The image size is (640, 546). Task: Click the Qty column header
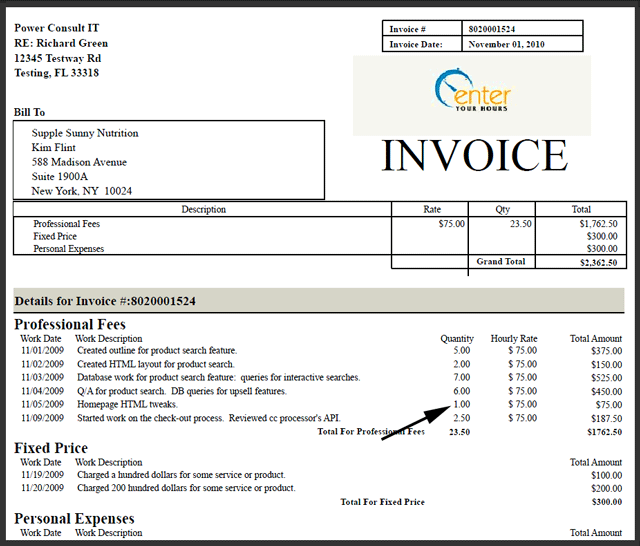coord(502,209)
